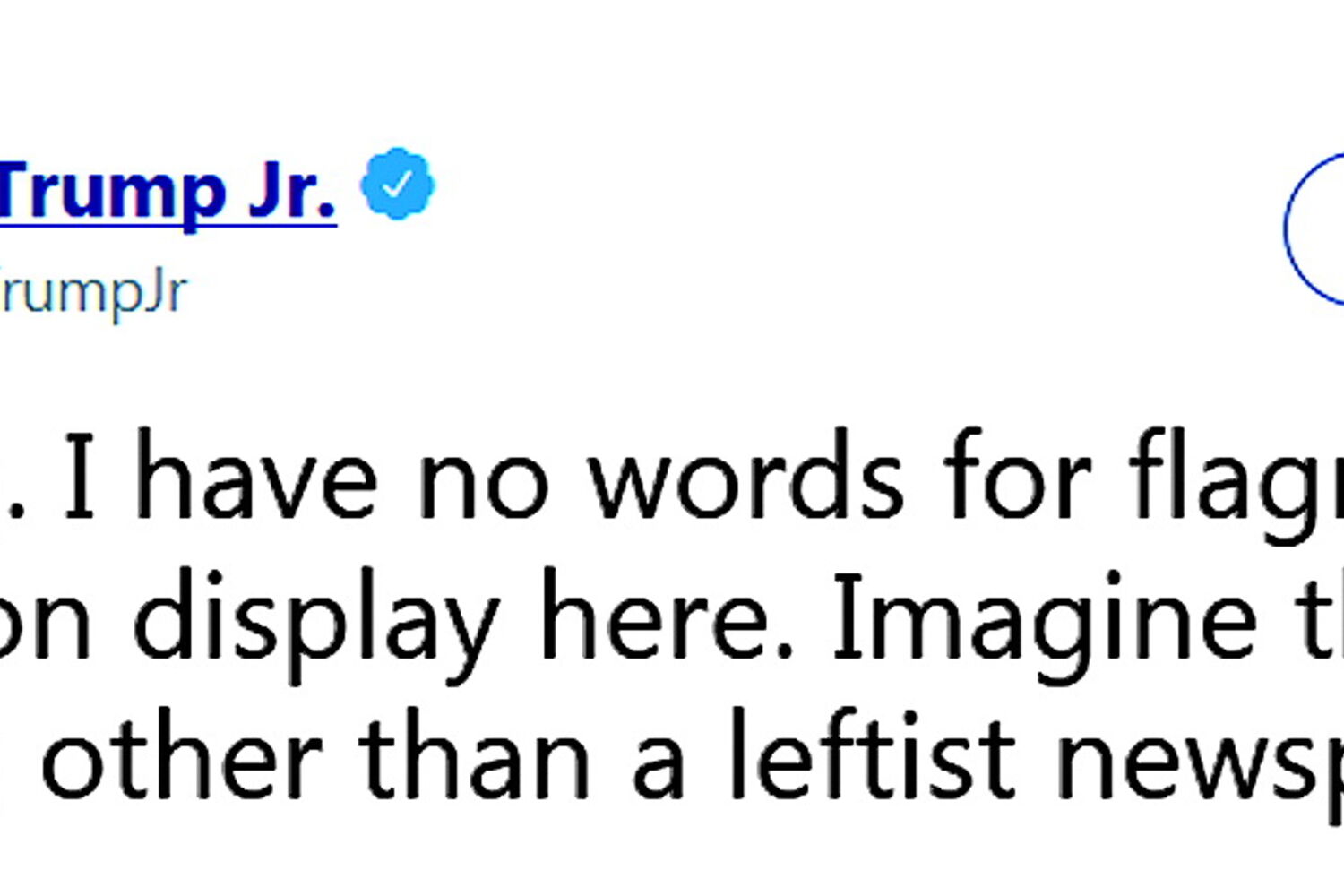1344x896 pixels.
Task: Click the blue verified checkmark badge
Action: coord(397,185)
